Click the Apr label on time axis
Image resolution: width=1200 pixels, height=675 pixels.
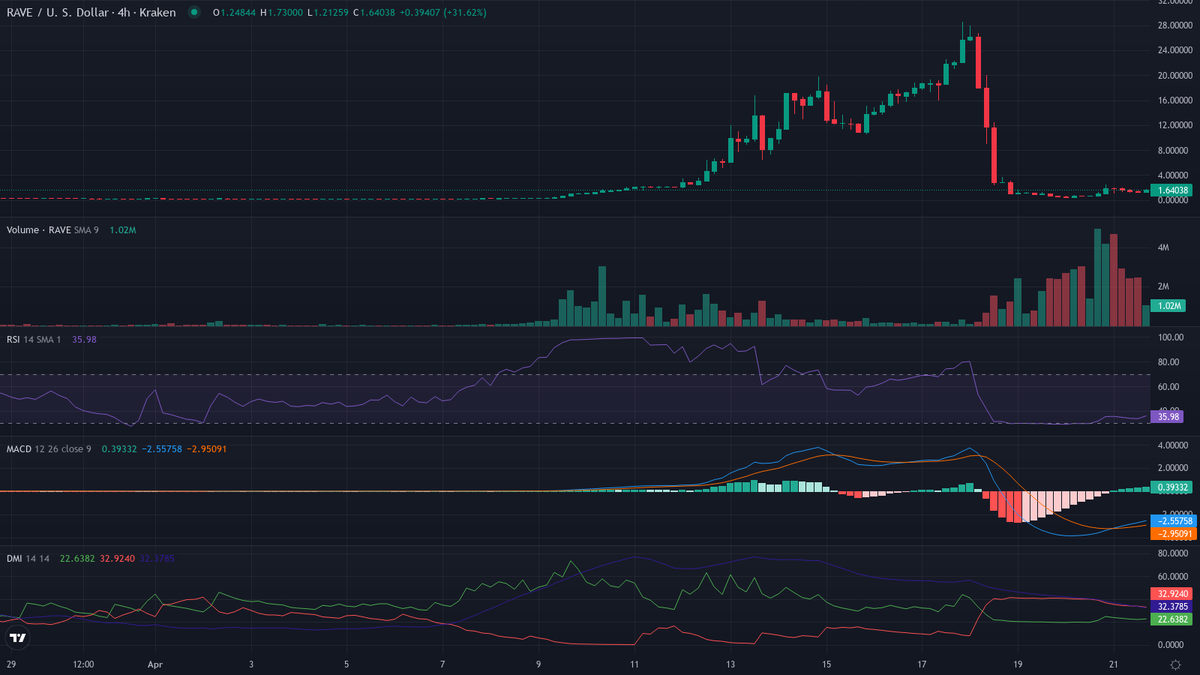pos(154,664)
